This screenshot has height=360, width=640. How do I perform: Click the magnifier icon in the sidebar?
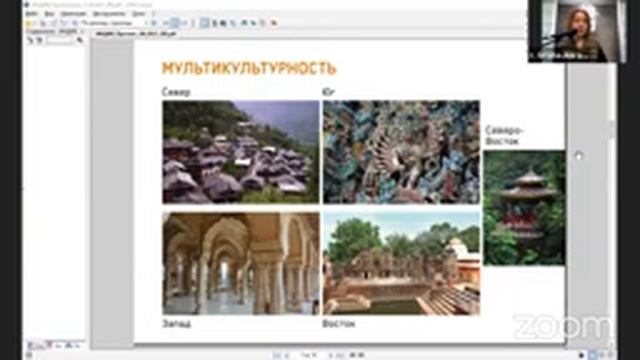click(80, 40)
